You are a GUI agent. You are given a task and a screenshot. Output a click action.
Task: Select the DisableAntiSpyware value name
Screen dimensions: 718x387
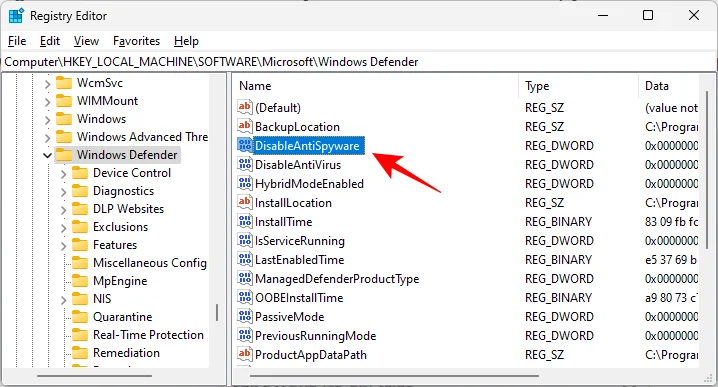[308, 146]
